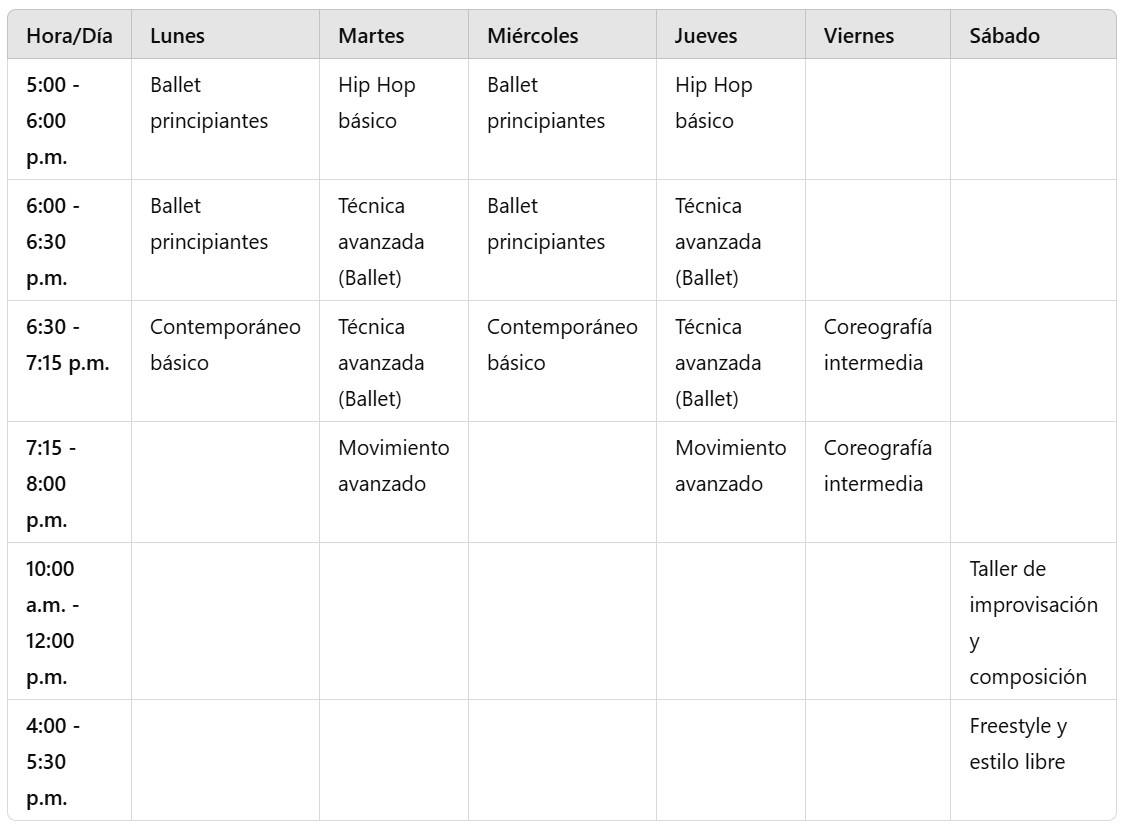Click Thursday's Movimiento avanzado cell

tap(730, 483)
